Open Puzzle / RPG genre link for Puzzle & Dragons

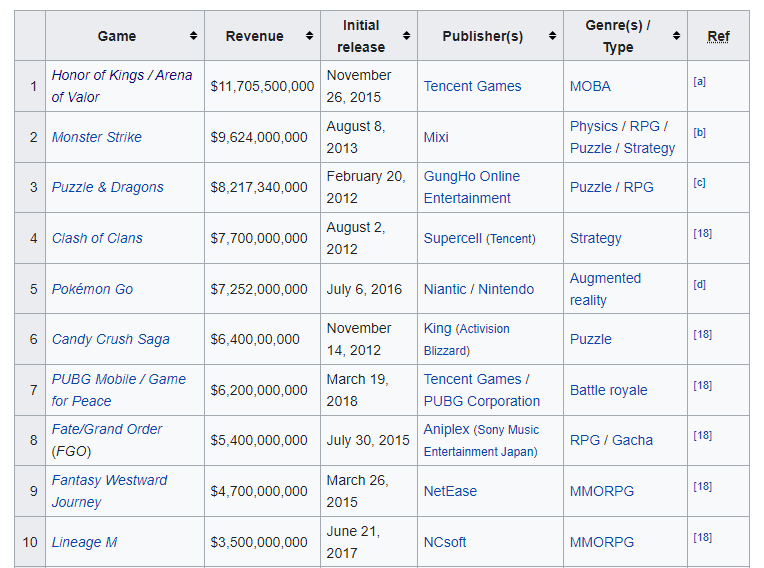pyautogui.click(x=611, y=187)
